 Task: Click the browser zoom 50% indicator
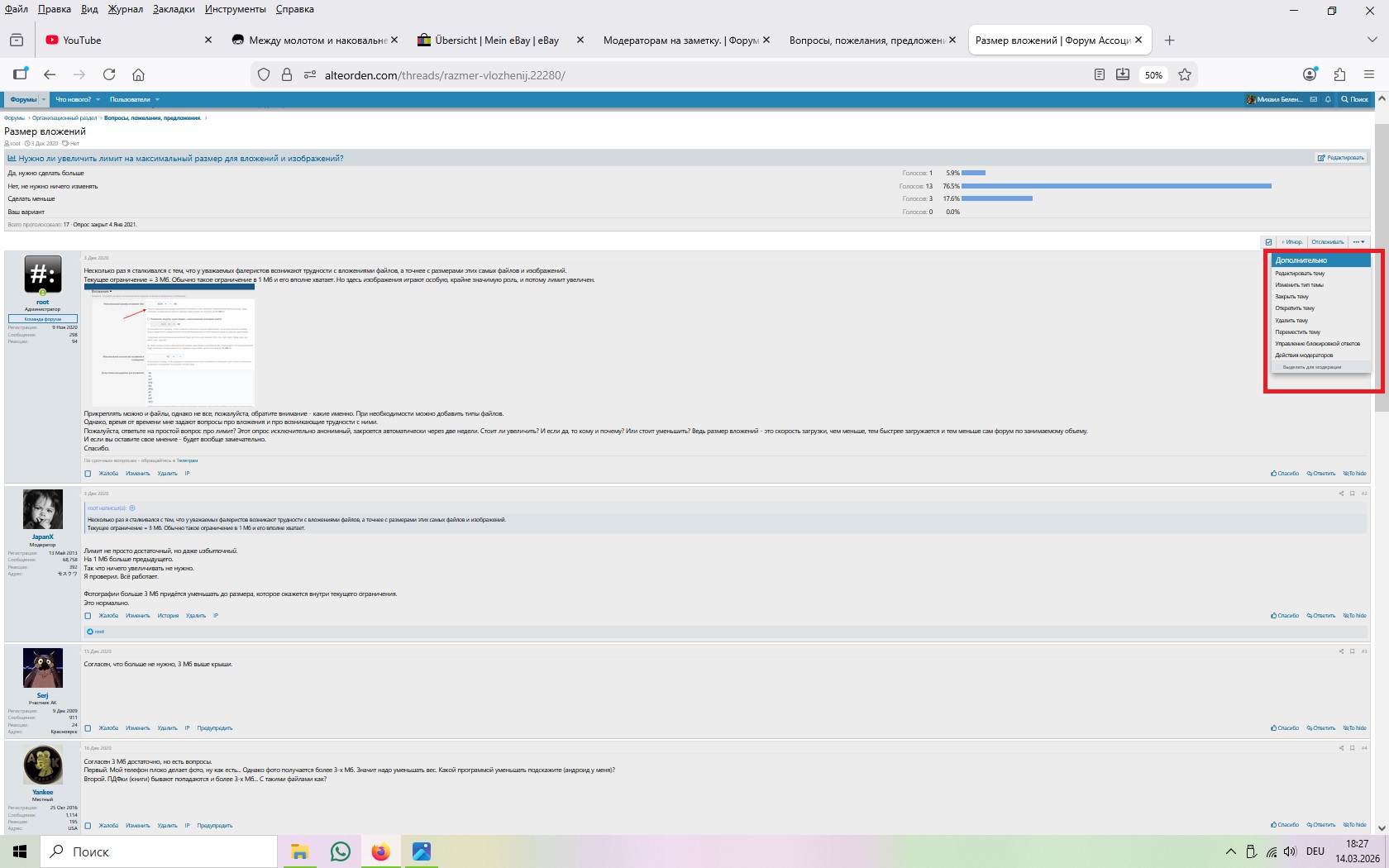1153,74
